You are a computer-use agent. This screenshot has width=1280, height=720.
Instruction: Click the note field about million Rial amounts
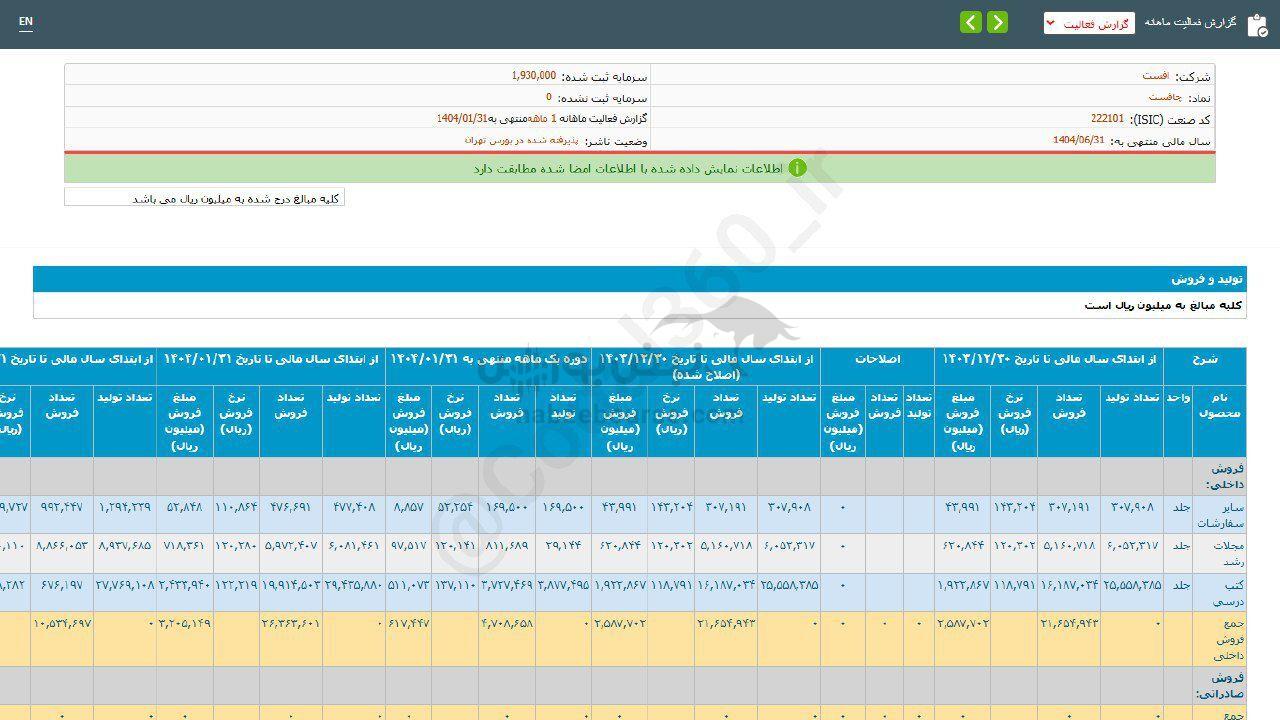click(204, 198)
